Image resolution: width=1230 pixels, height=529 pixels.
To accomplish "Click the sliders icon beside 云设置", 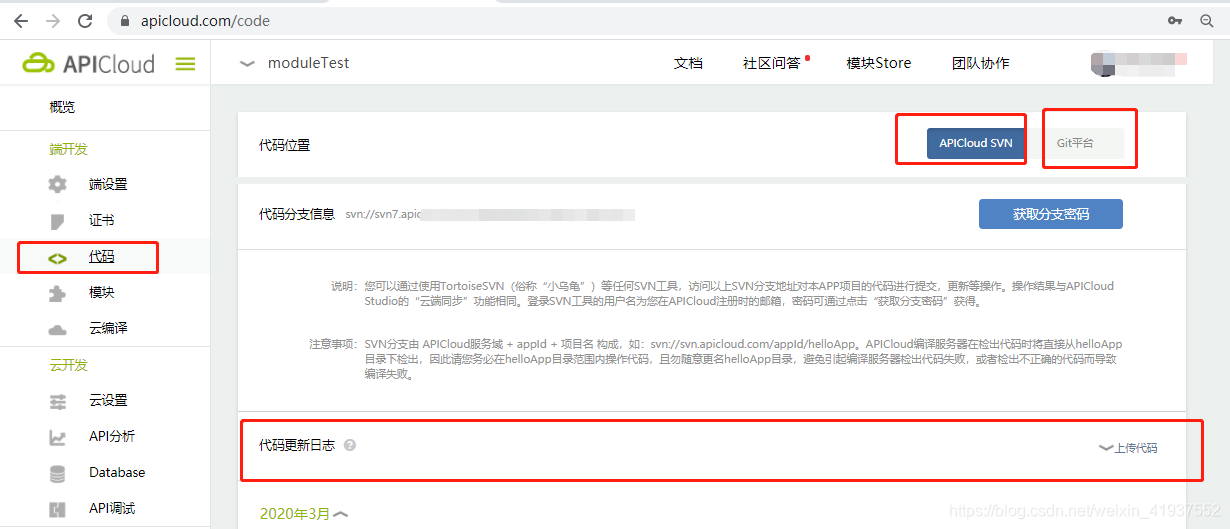I will 57,401.
